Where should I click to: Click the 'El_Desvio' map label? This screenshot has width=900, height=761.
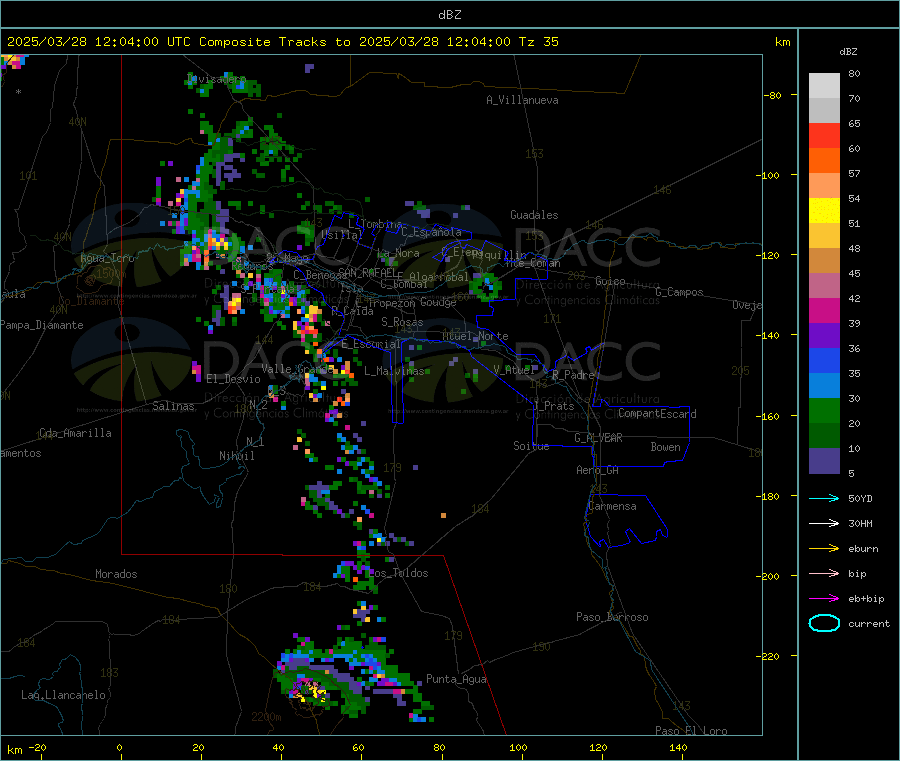(234, 379)
